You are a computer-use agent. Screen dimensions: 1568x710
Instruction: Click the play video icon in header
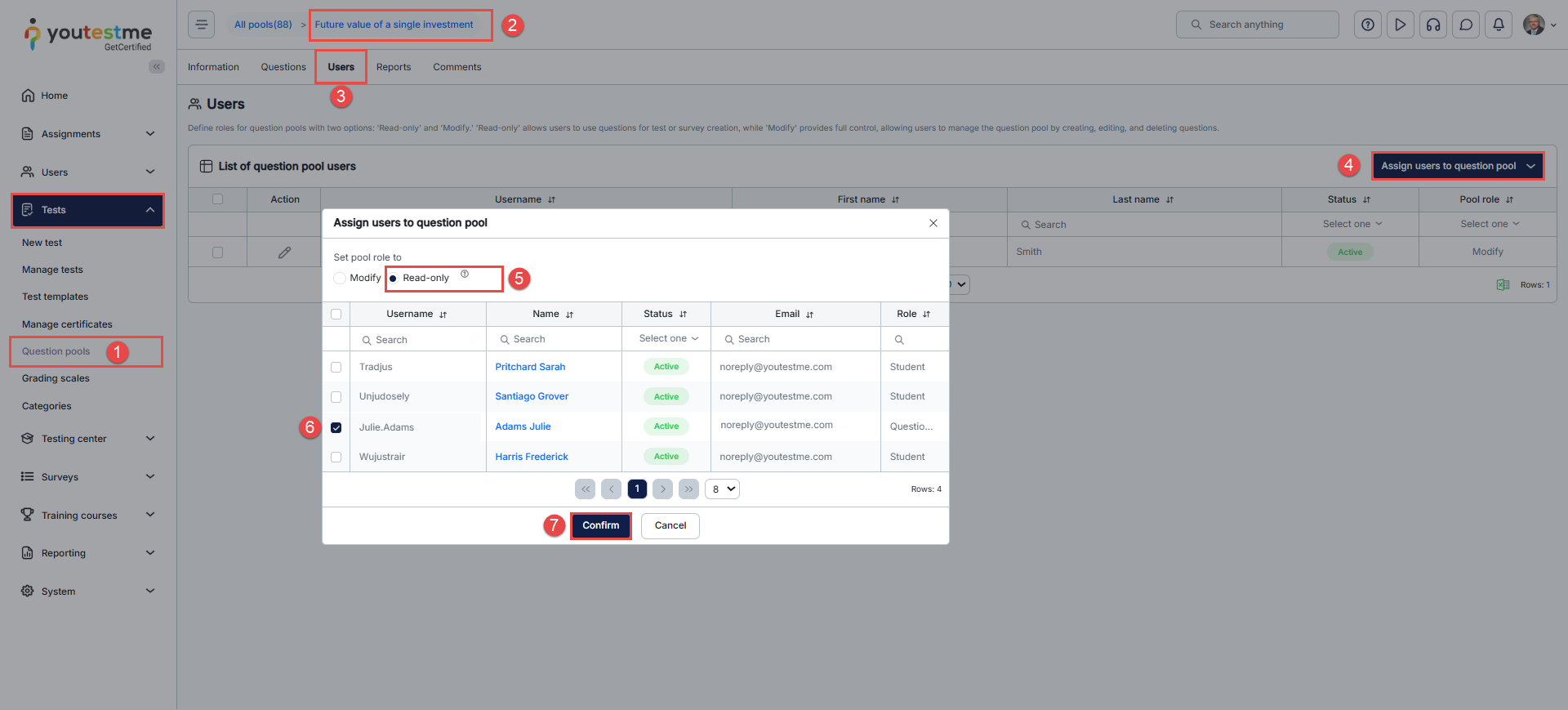1401,25
